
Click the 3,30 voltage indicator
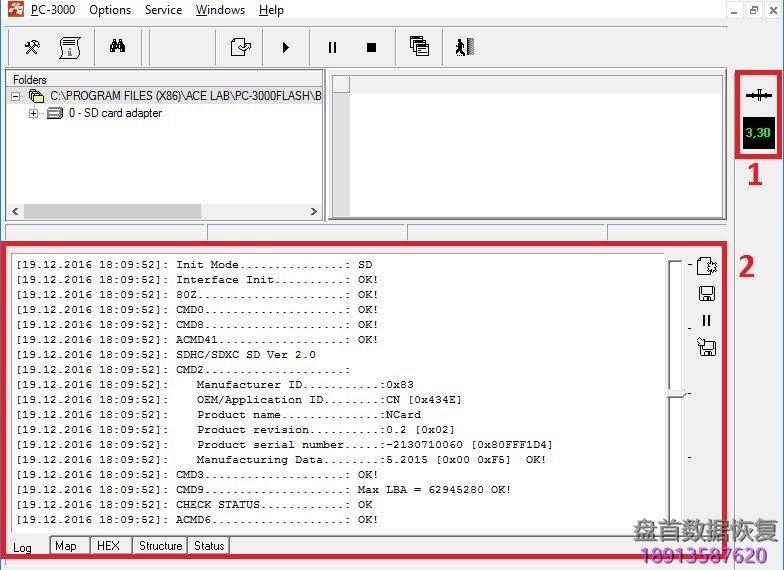tap(759, 132)
